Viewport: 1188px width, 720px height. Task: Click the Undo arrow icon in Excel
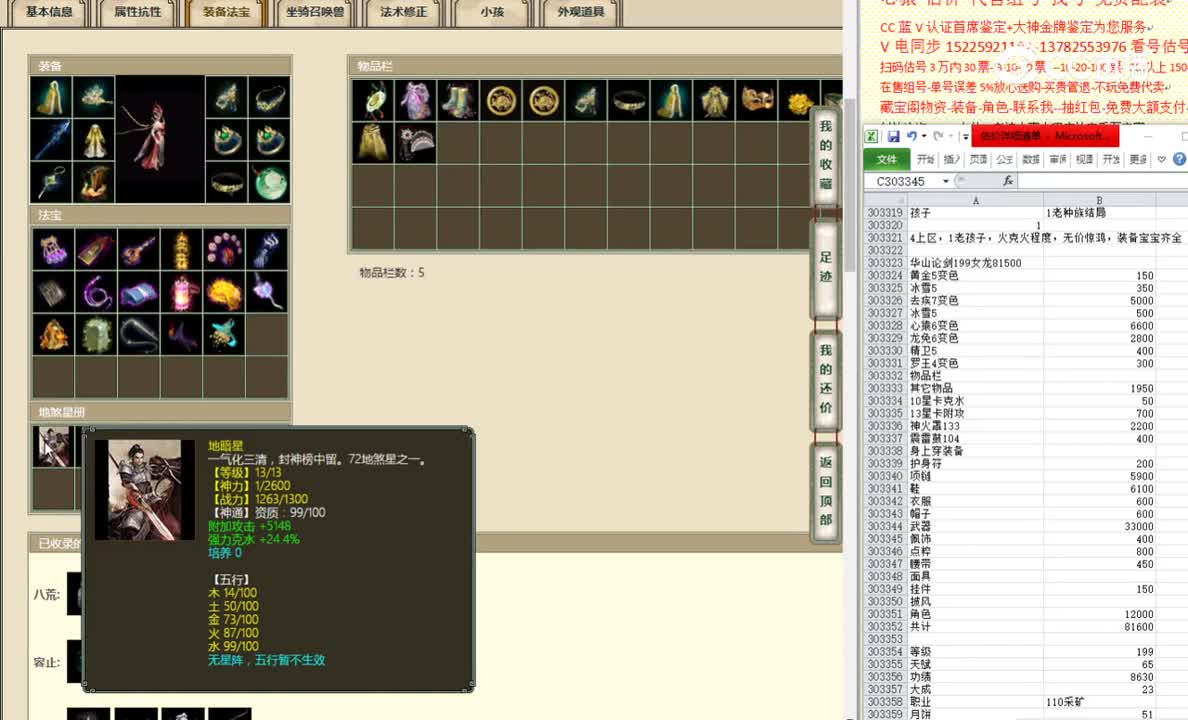coord(912,136)
